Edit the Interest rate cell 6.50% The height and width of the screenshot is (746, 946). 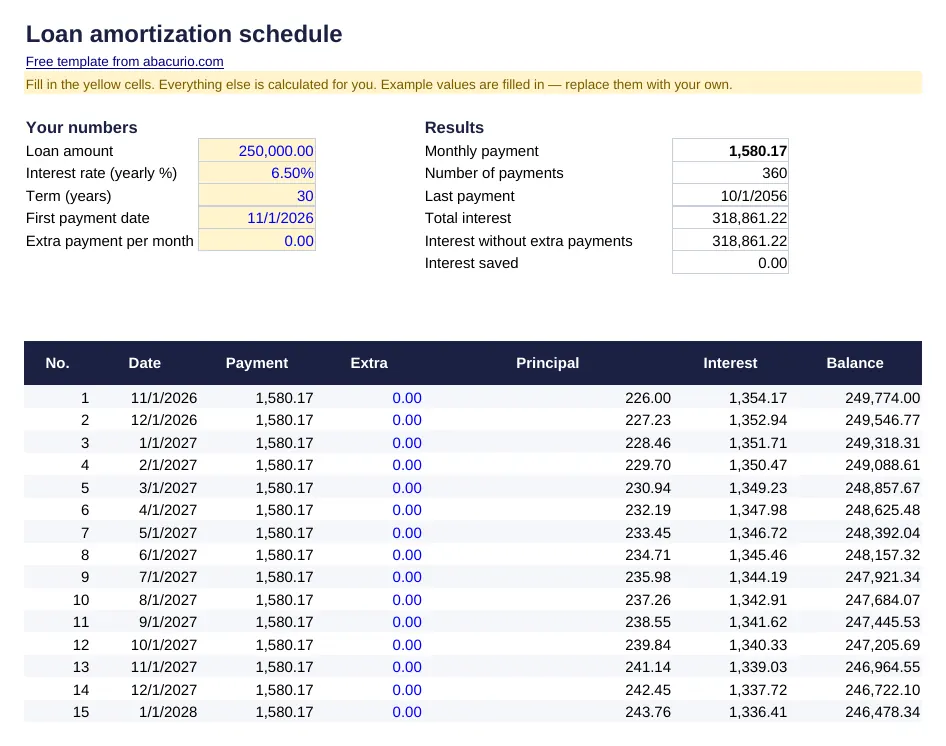(257, 173)
